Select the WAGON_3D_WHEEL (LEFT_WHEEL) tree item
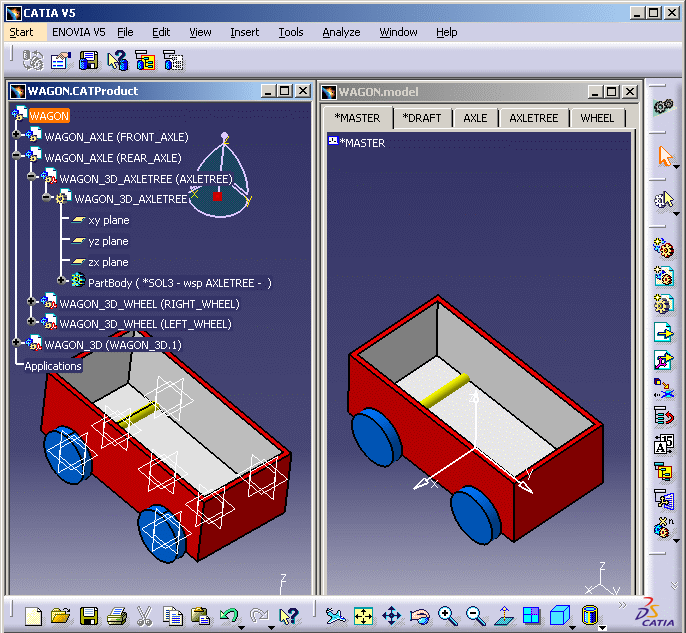This screenshot has height=633, width=686. 145,324
